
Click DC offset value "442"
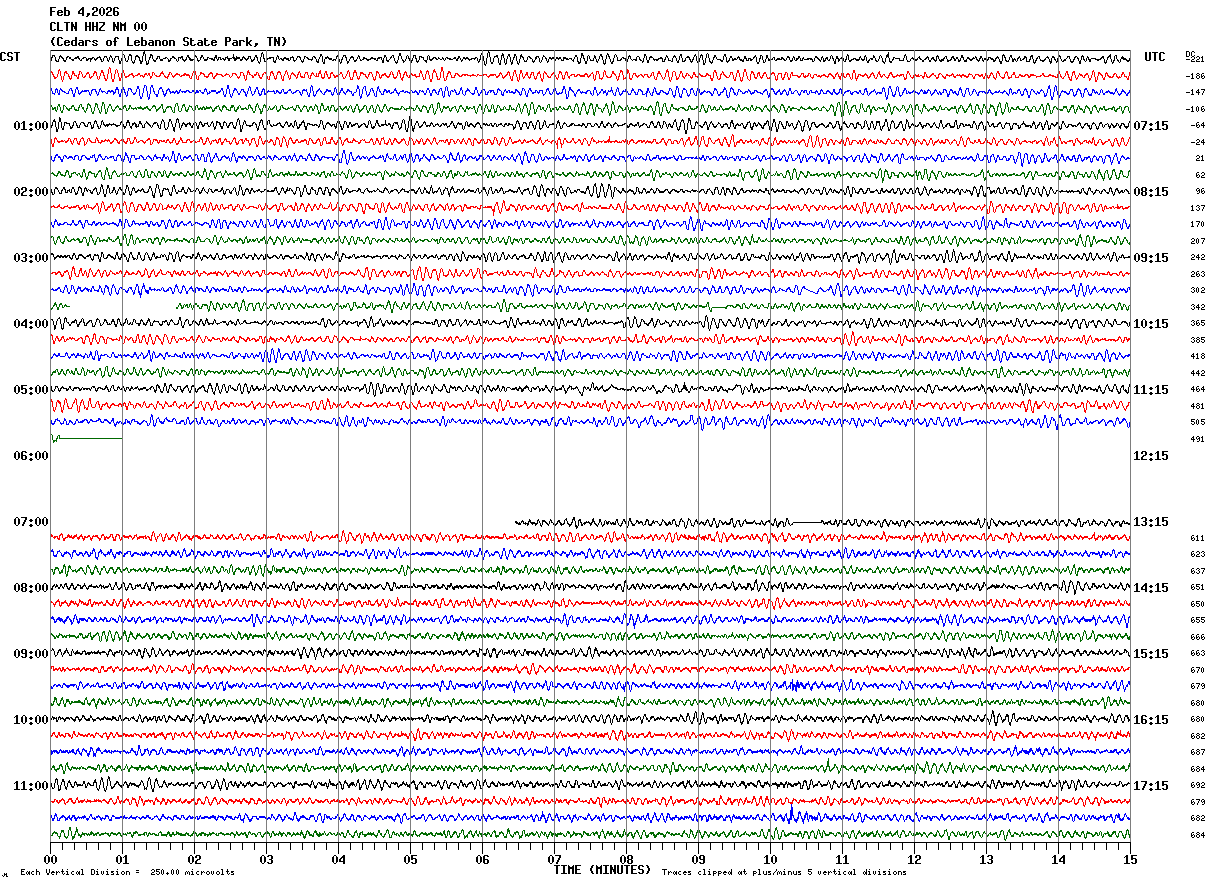1198,373
